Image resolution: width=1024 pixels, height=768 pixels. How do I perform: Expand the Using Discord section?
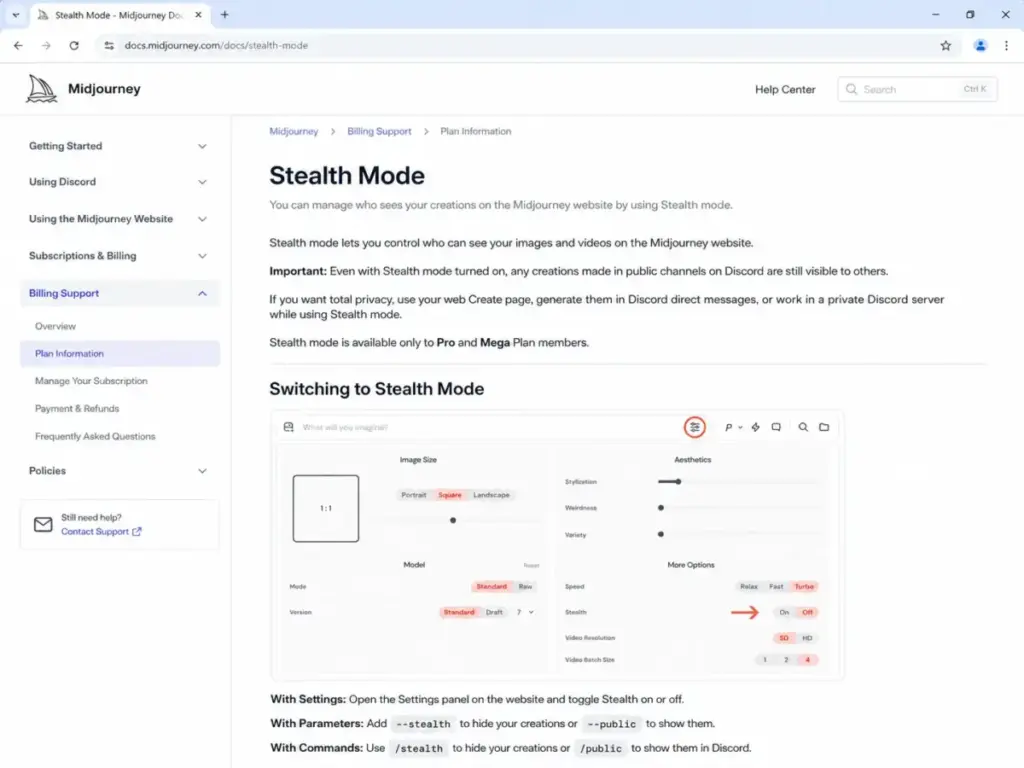click(118, 182)
